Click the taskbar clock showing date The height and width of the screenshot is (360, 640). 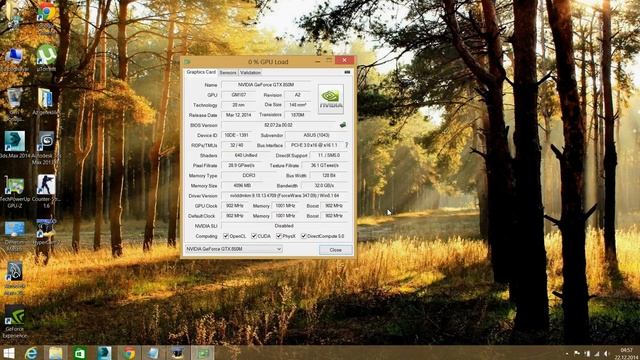coord(626,353)
